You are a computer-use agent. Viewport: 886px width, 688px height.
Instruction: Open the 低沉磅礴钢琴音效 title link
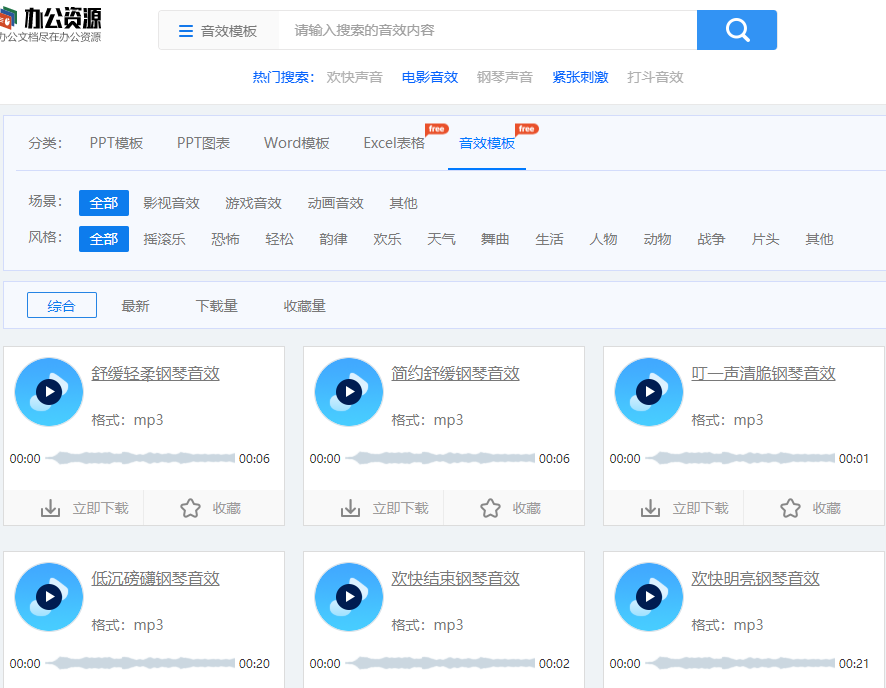pos(155,578)
